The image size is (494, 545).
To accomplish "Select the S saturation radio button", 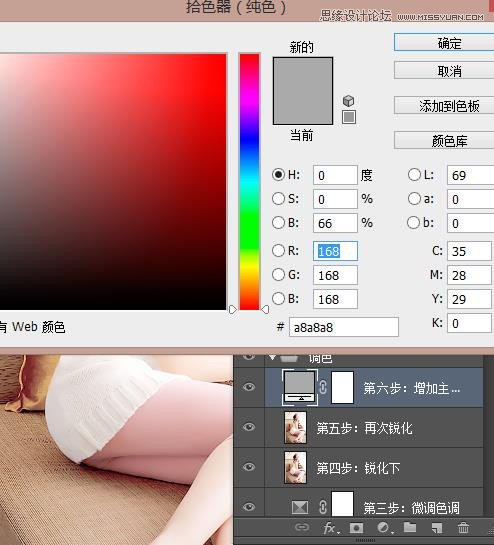I will click(x=278, y=198).
